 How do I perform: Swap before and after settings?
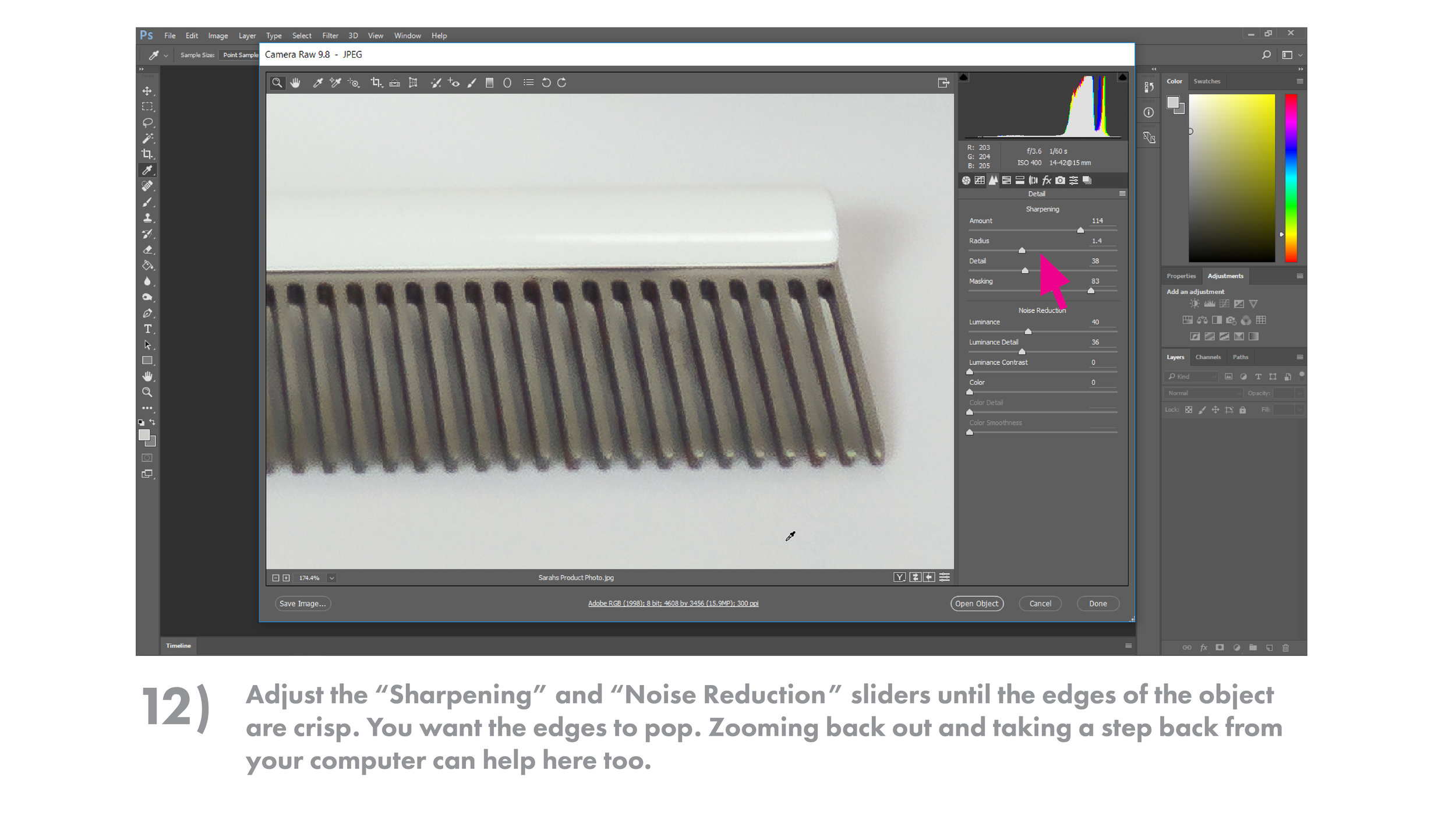pyautogui.click(x=916, y=577)
